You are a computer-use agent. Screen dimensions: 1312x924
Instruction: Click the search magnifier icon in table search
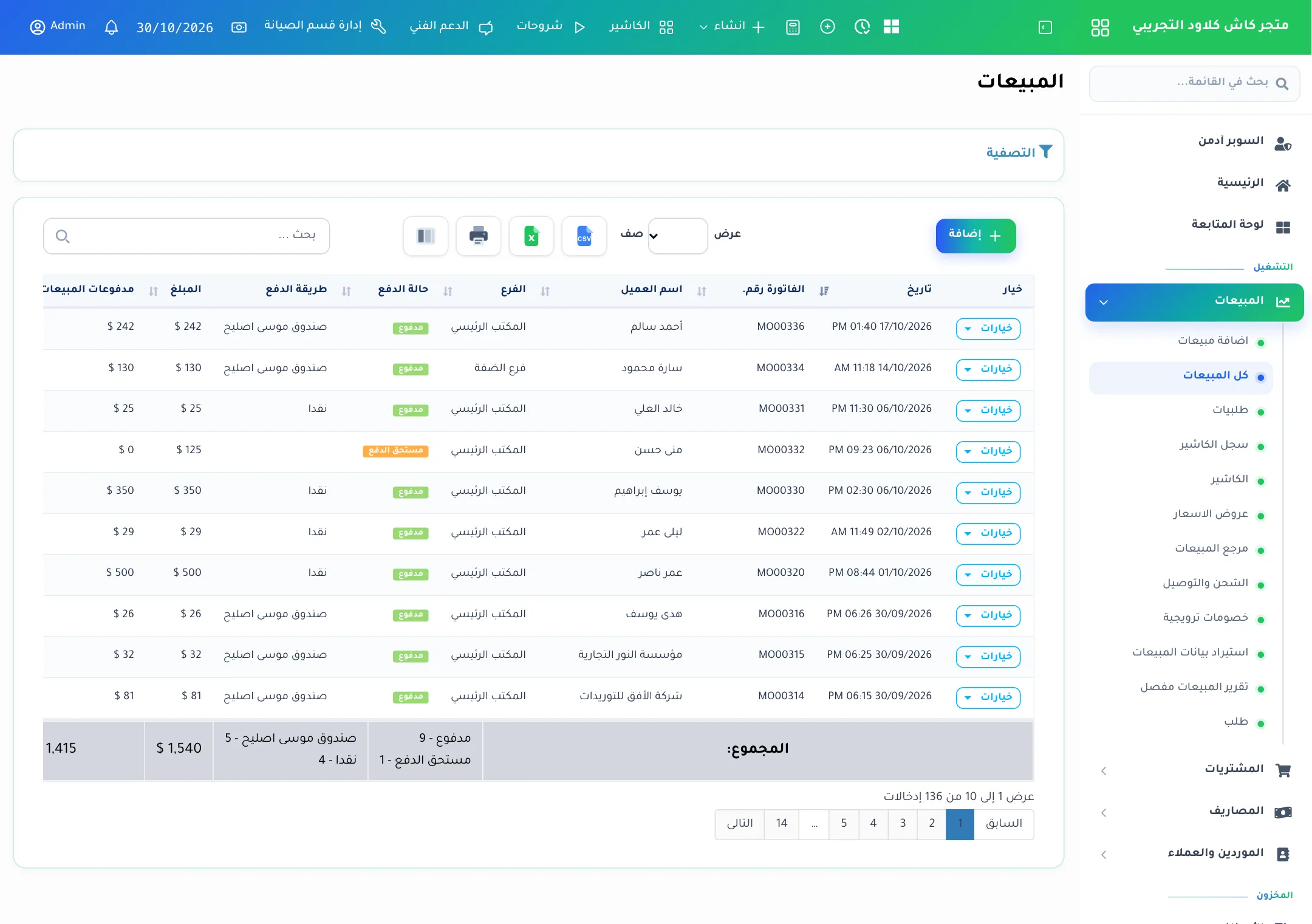pos(63,236)
